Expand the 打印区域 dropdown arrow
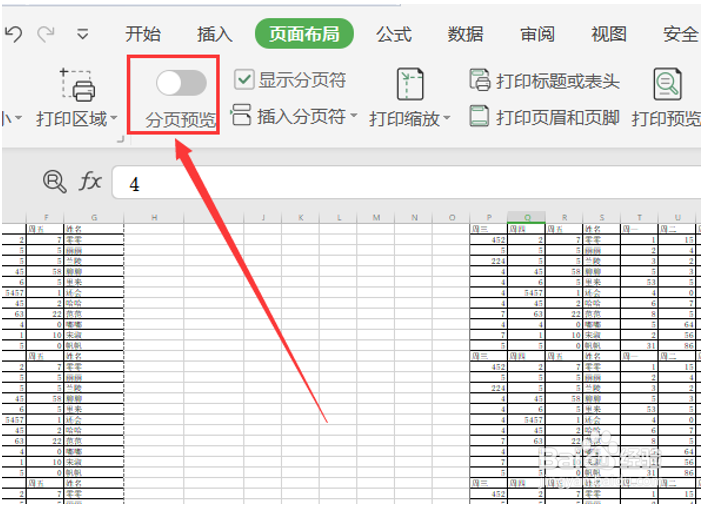The image size is (702, 505). (114, 118)
